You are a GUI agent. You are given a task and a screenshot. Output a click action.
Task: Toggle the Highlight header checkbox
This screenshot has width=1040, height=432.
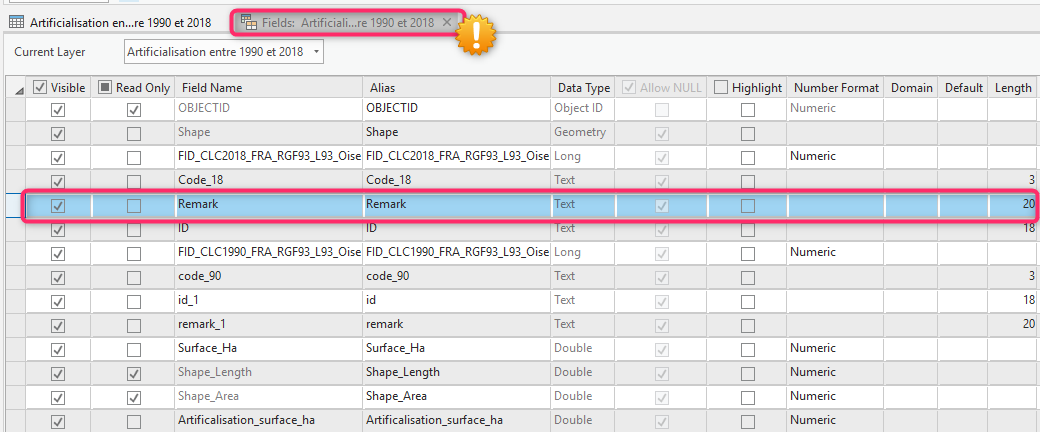pos(720,87)
